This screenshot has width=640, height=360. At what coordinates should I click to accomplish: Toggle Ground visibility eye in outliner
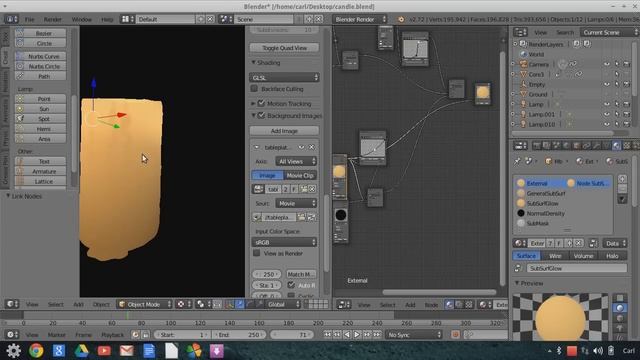point(607,94)
